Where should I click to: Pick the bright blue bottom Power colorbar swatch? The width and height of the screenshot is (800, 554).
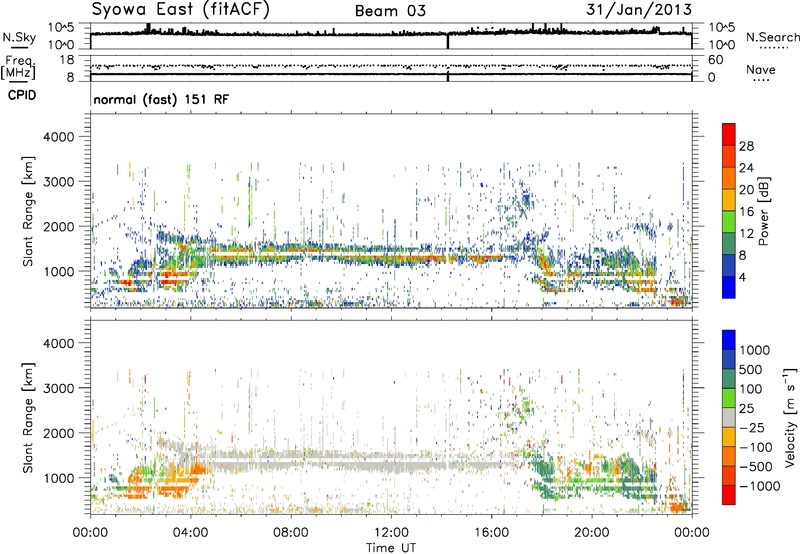click(729, 287)
